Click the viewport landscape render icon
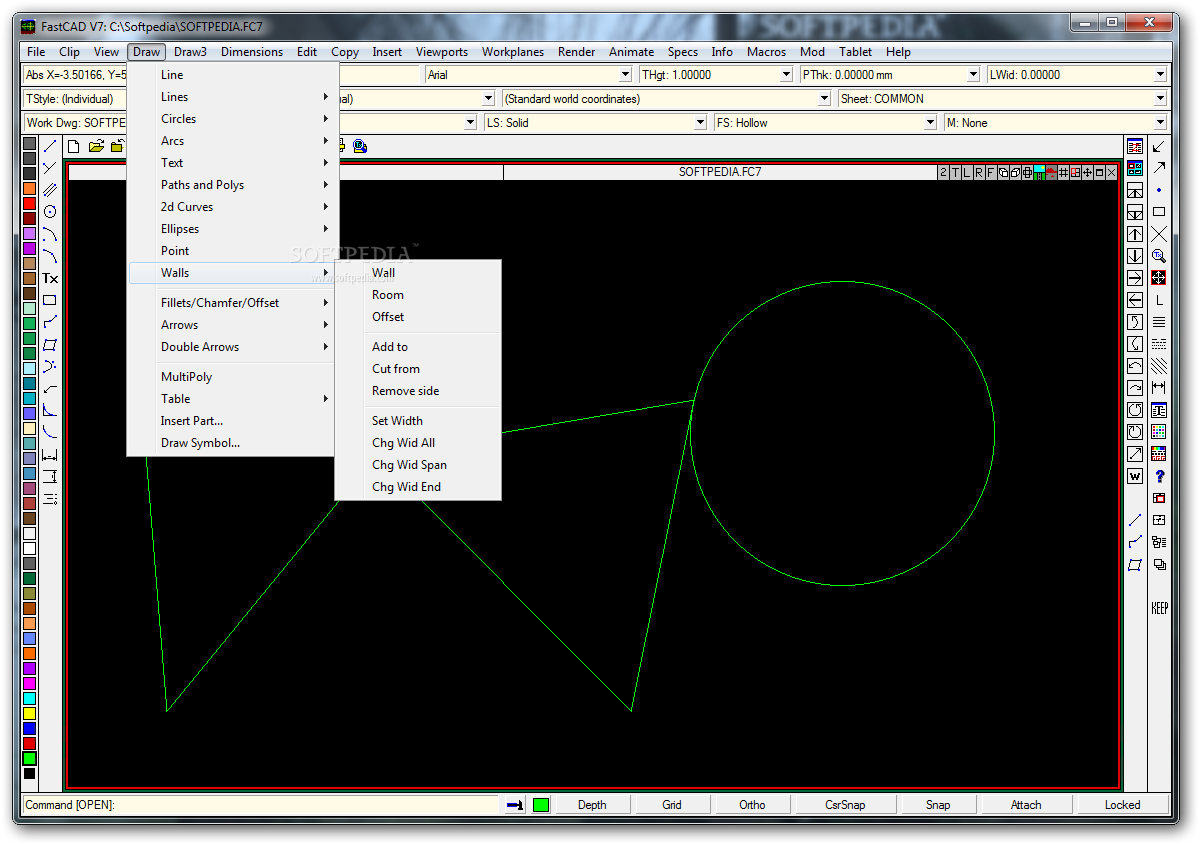The image size is (1200, 845). (x=1039, y=173)
